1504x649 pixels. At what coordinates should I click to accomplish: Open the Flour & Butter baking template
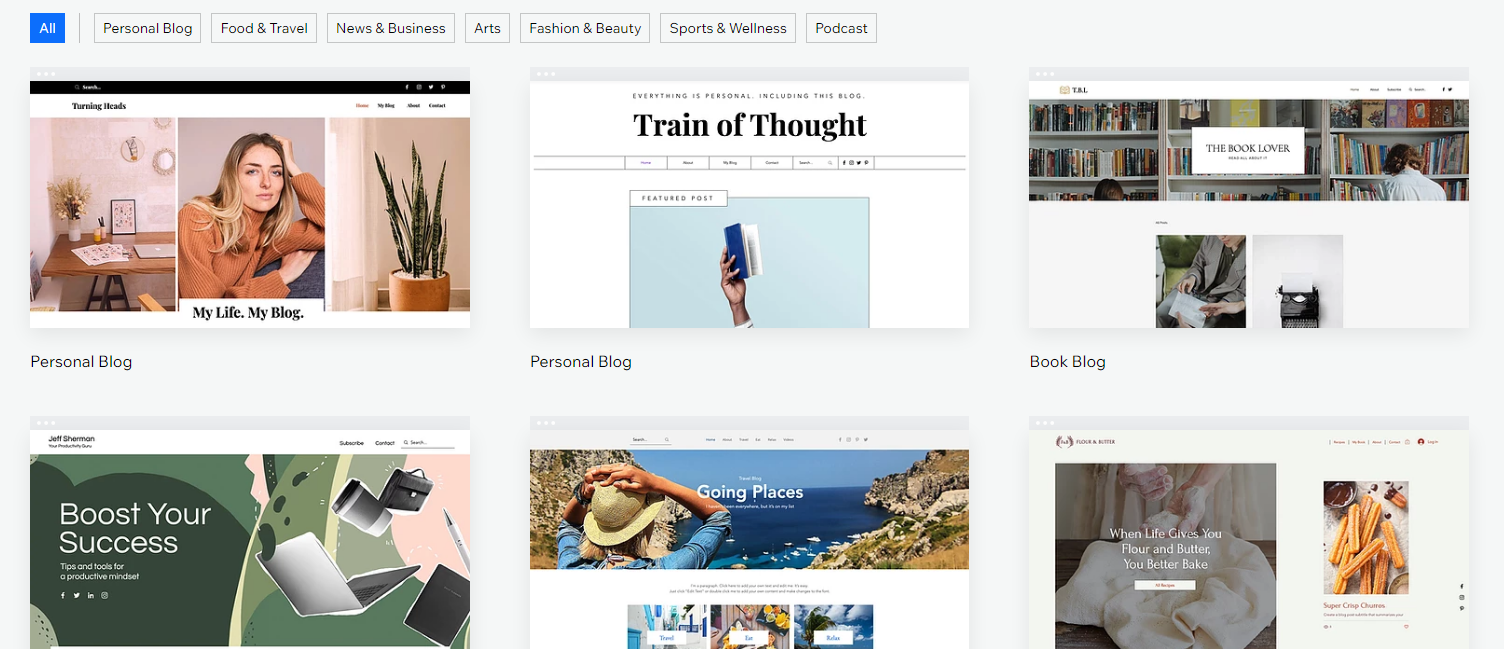click(1249, 533)
